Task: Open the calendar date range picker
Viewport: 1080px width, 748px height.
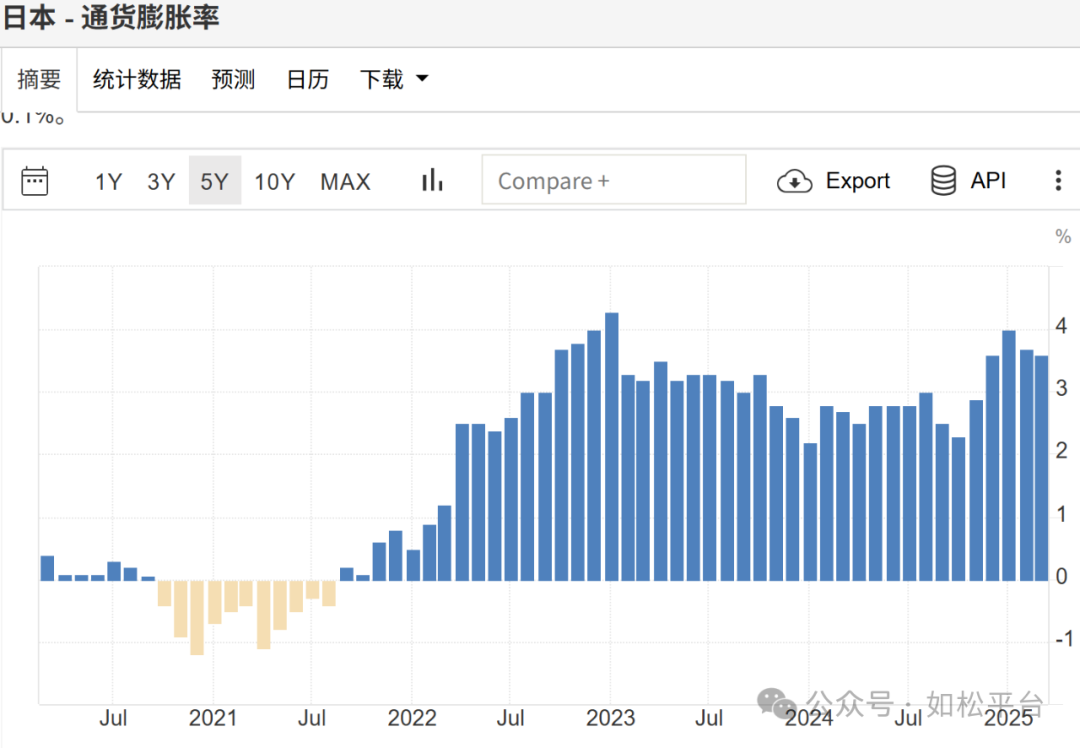Action: (35, 181)
